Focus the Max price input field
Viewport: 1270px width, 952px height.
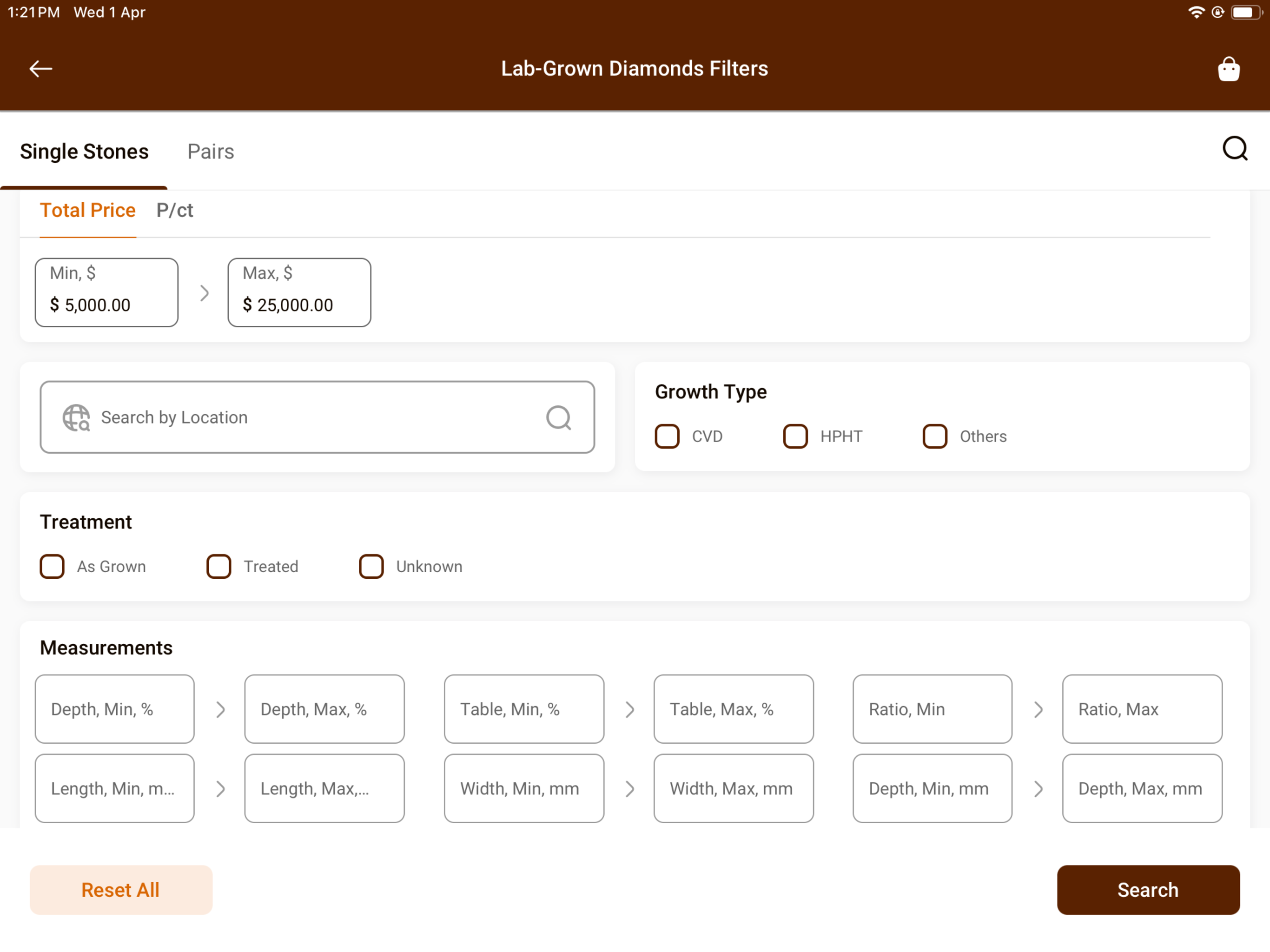coord(299,293)
